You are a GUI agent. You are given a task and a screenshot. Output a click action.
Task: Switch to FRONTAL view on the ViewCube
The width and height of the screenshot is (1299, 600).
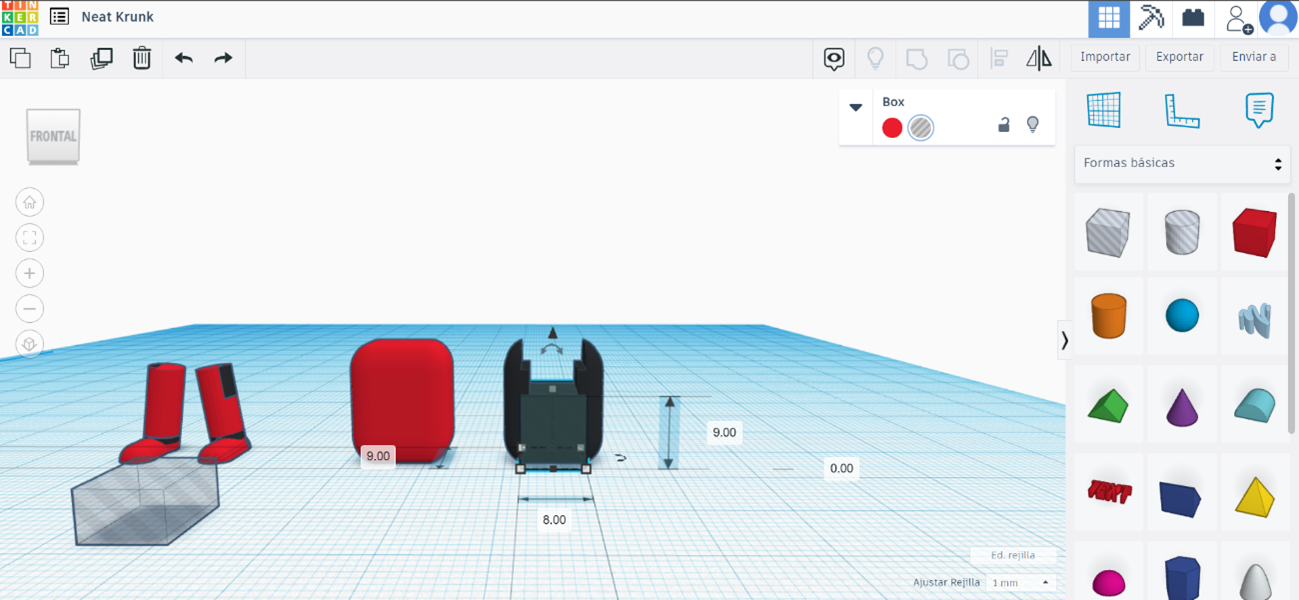52,137
